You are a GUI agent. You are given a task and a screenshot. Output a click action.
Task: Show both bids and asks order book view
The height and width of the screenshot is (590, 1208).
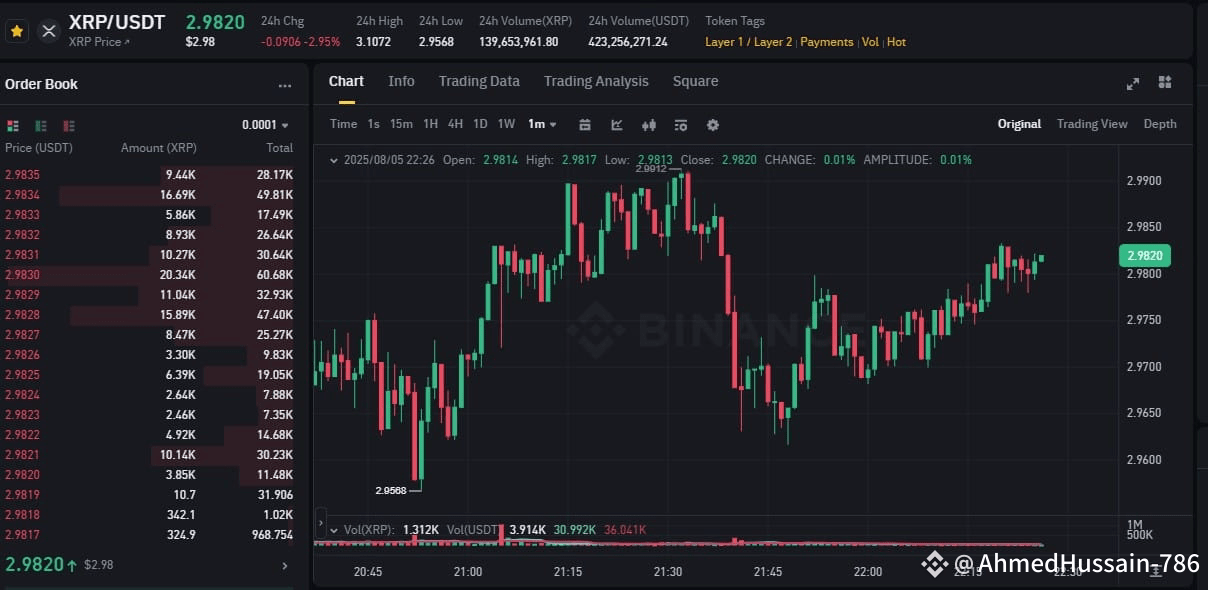click(x=13, y=125)
